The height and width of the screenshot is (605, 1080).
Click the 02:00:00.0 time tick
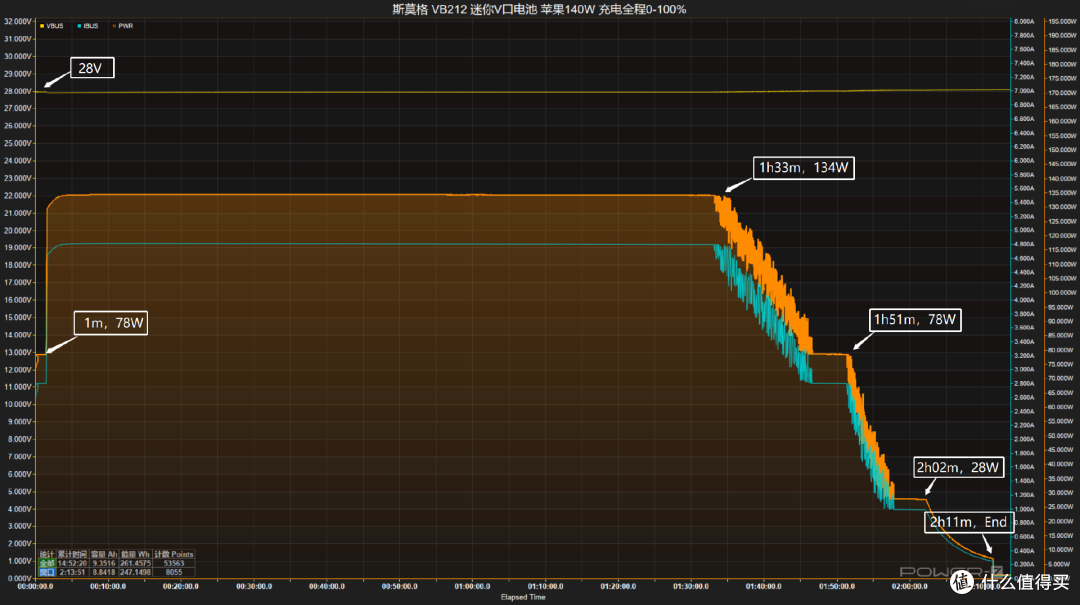pyautogui.click(x=909, y=586)
